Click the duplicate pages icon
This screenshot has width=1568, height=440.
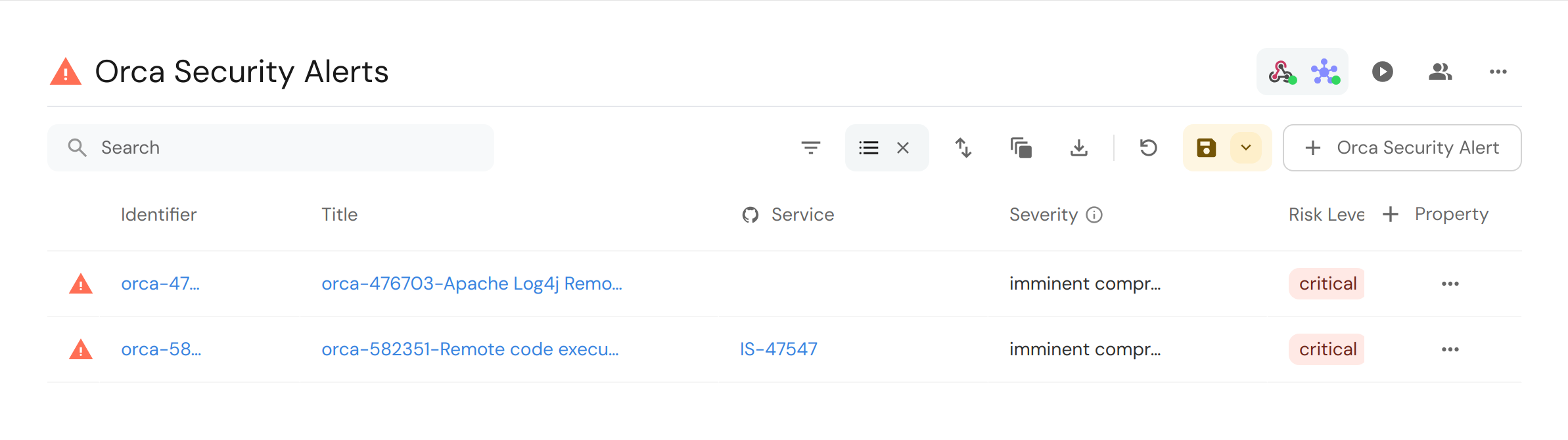(1021, 148)
